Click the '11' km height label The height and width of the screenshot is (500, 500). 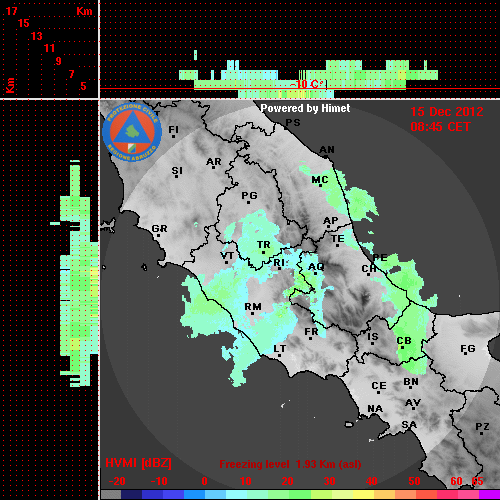point(49,48)
